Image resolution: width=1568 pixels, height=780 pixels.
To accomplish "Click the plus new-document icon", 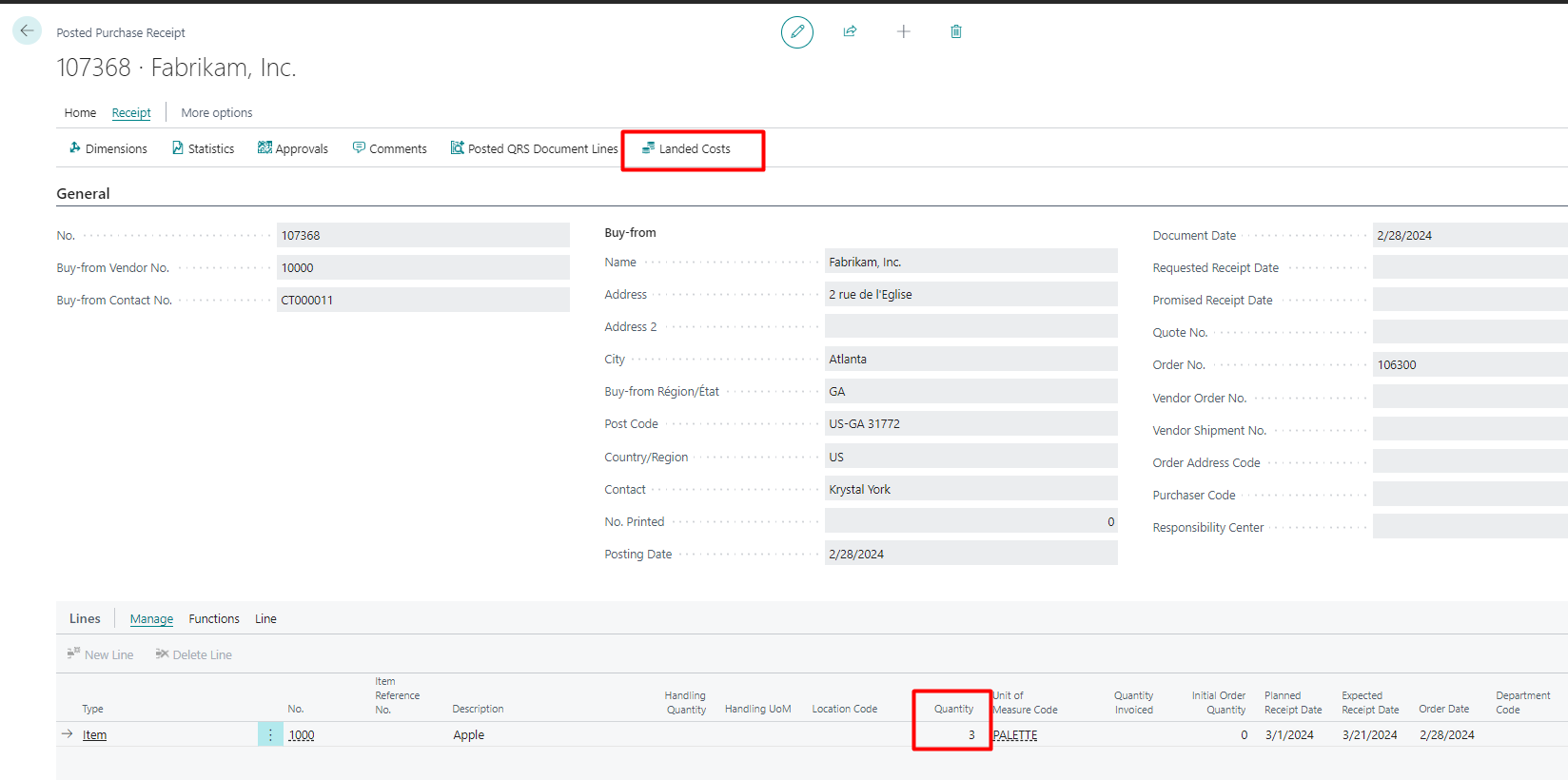I will pos(903,31).
